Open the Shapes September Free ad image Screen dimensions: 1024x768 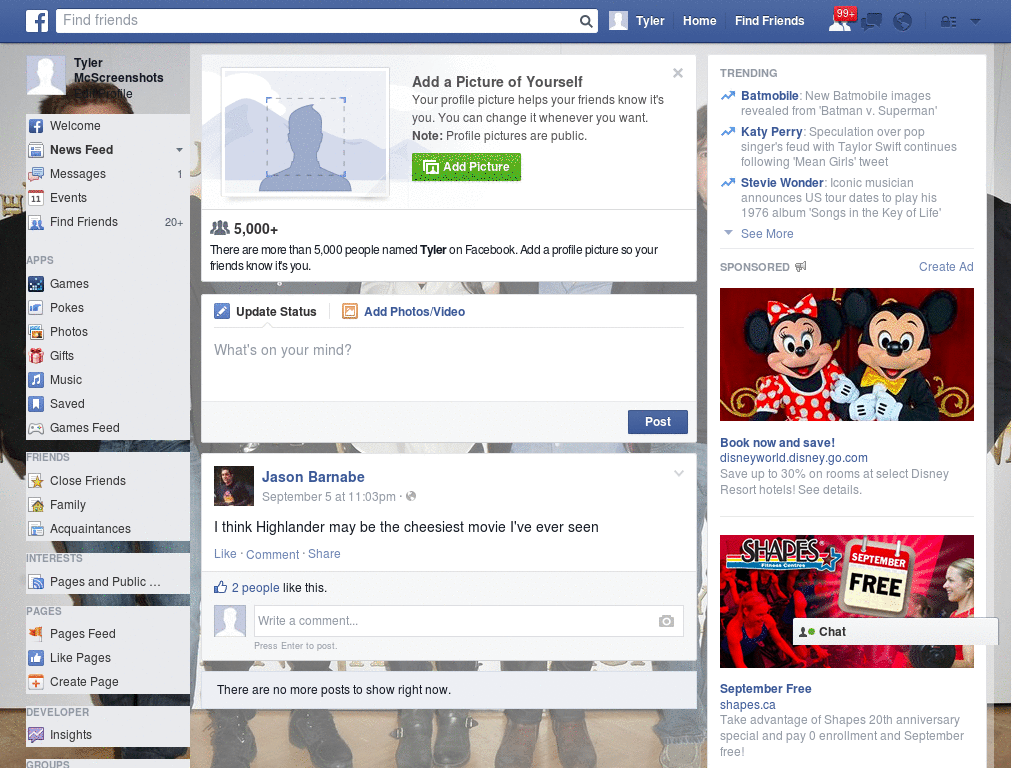(x=846, y=601)
